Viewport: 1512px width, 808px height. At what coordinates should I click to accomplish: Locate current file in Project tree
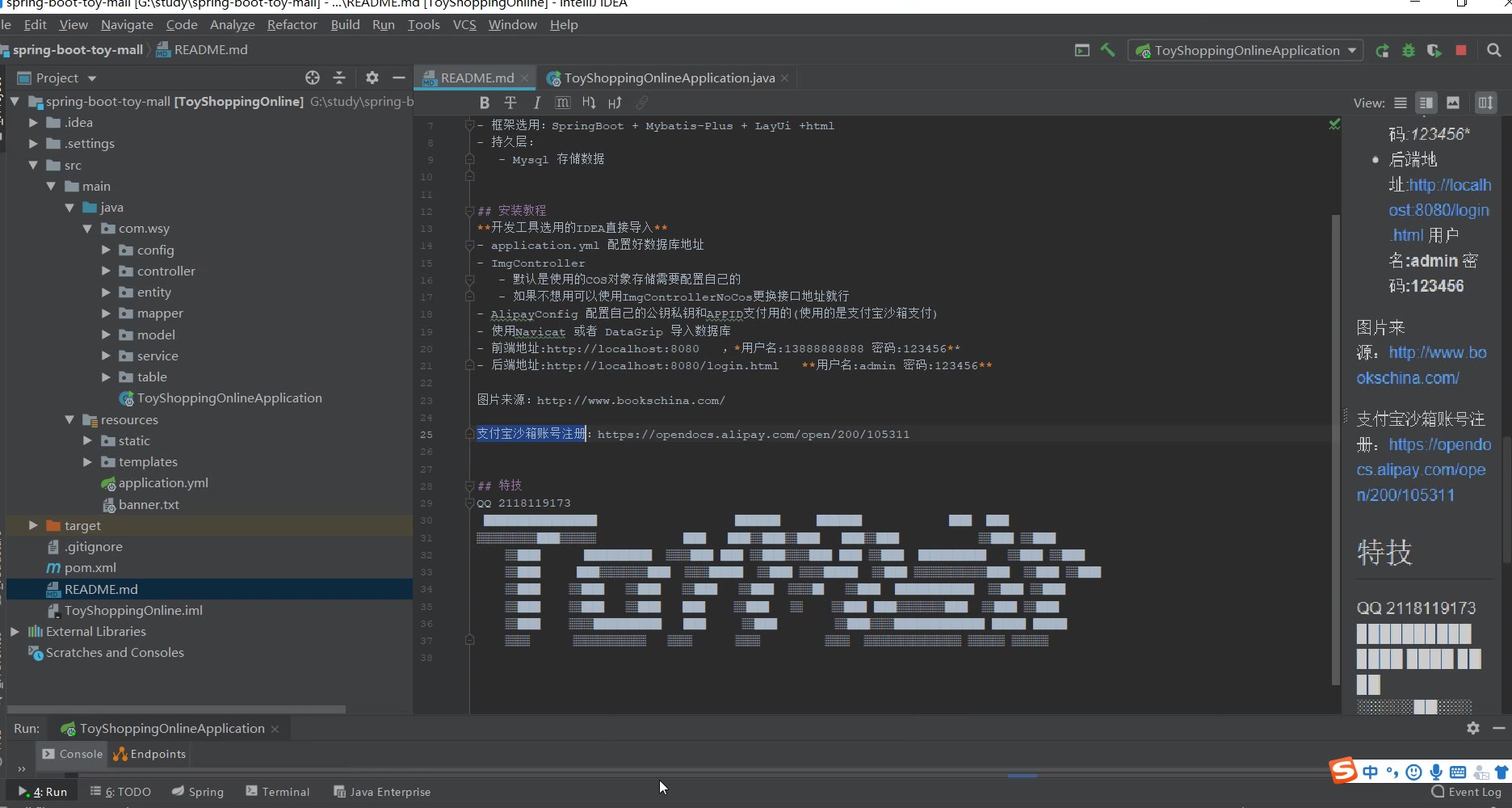pos(313,78)
